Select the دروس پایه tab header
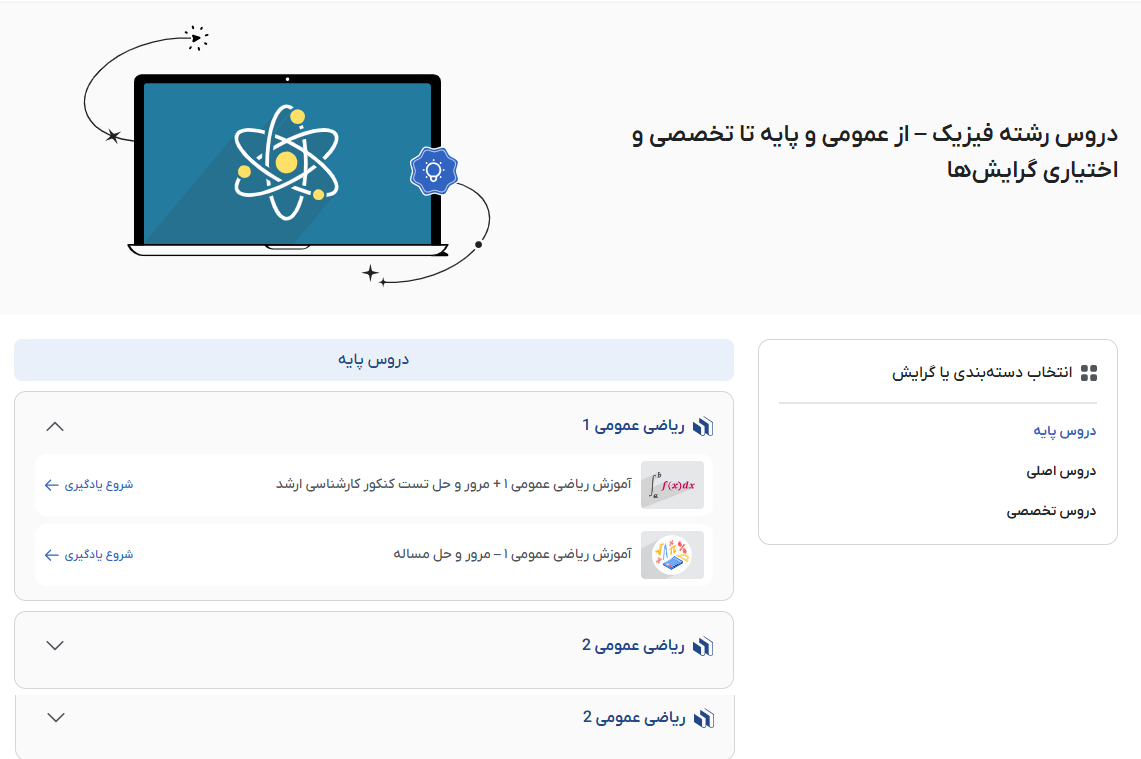The width and height of the screenshot is (1141, 759). pyautogui.click(x=373, y=359)
